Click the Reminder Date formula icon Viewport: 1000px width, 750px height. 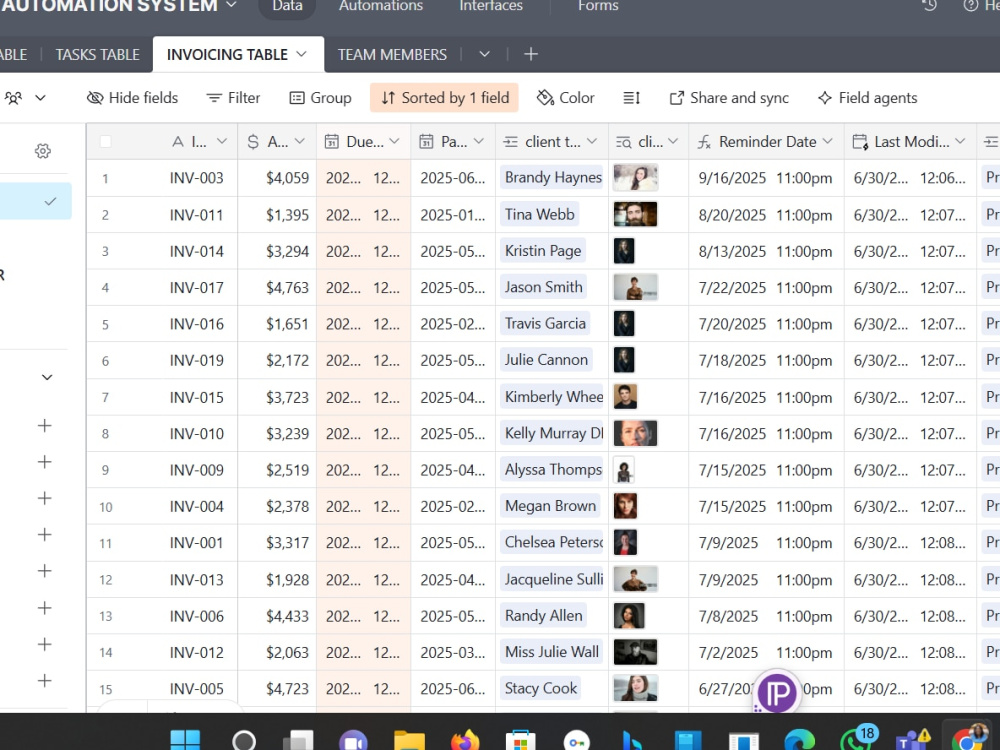[x=704, y=142]
